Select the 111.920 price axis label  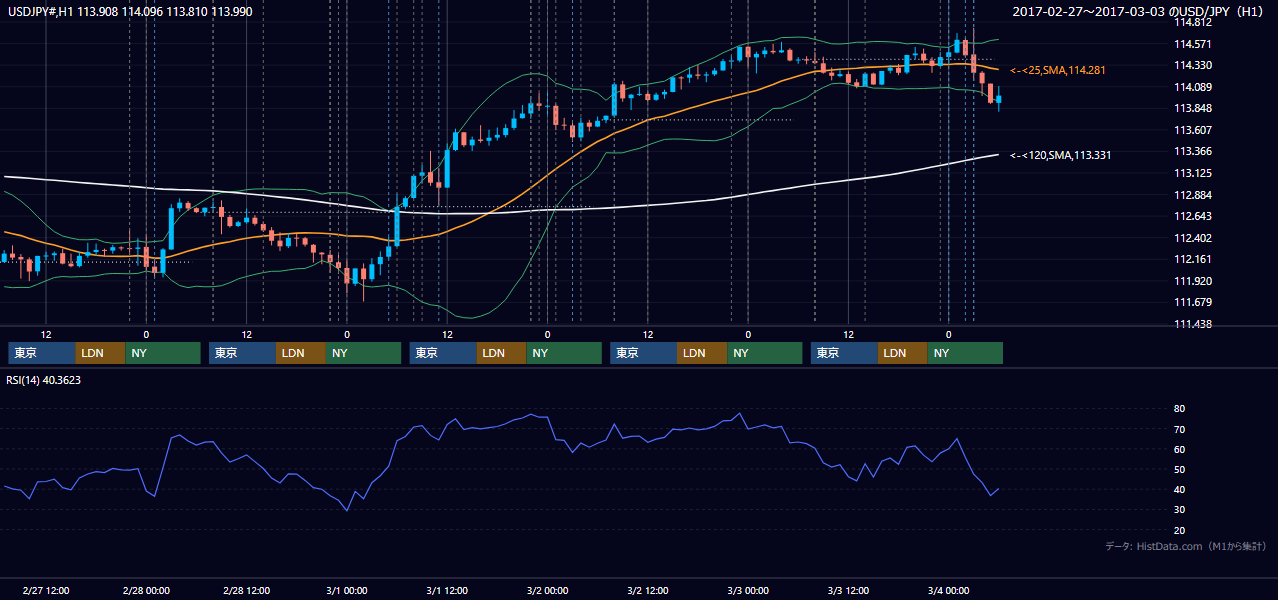[x=1192, y=281]
